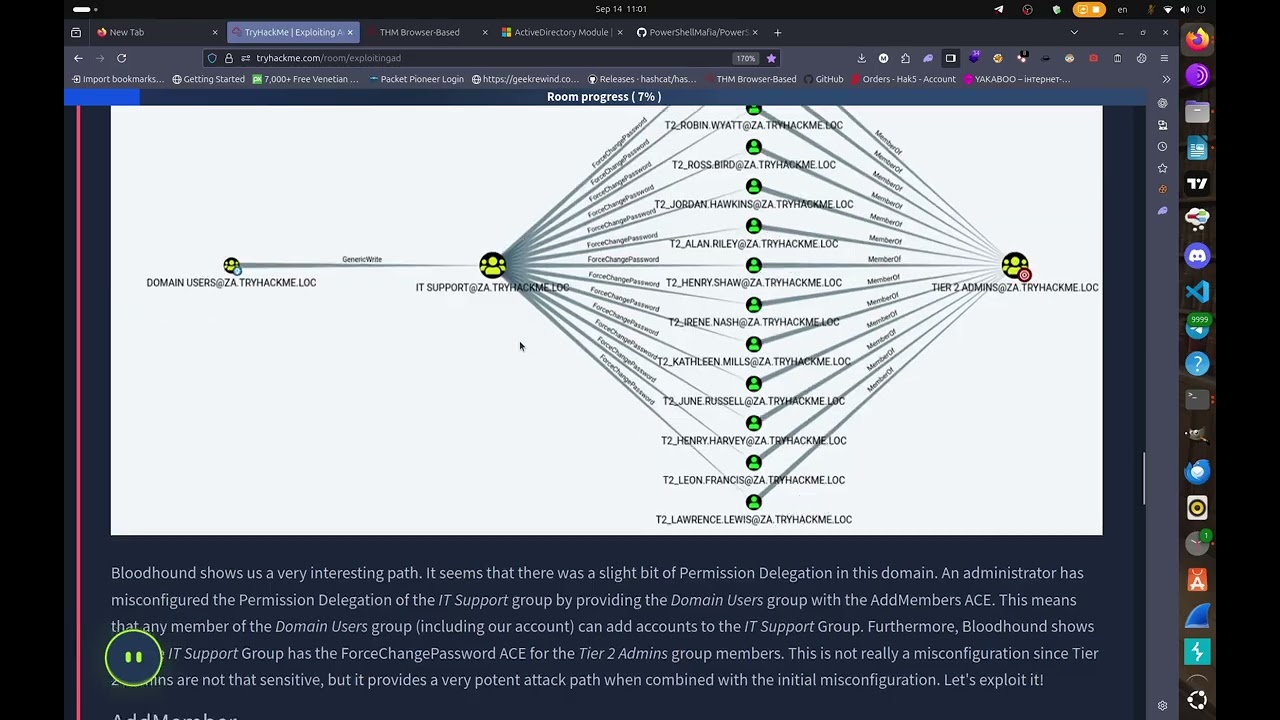
Task: Toggle the sidebar icon in toolbar
Action: click(x=950, y=58)
